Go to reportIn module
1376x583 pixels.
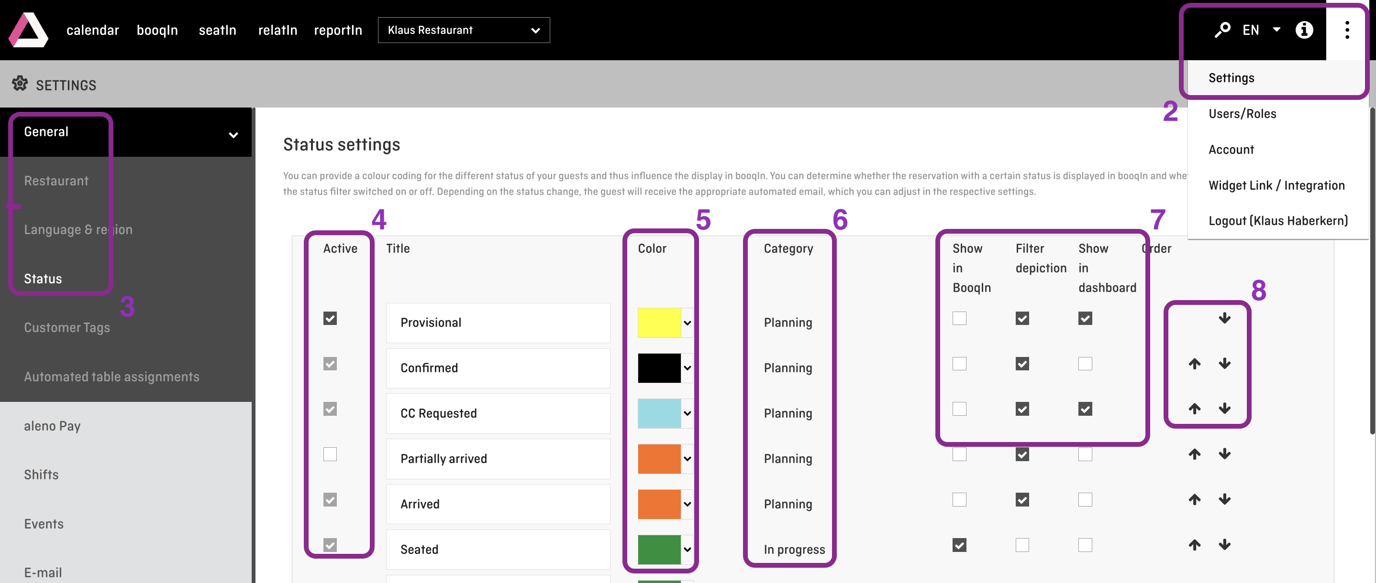(x=338, y=30)
